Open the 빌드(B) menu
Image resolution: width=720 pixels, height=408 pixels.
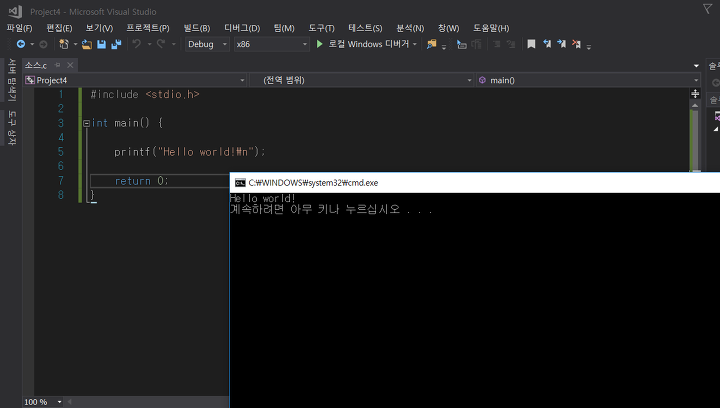pos(197,28)
